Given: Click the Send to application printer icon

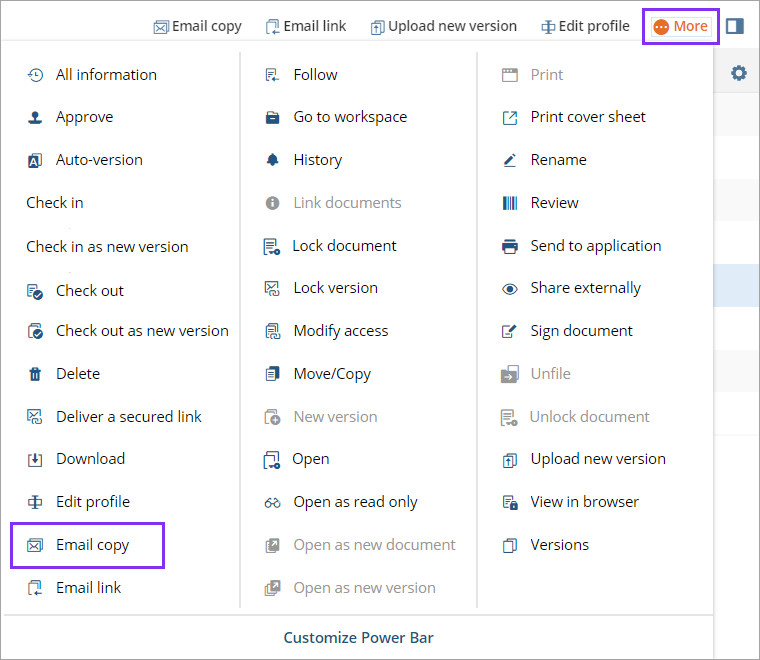Looking at the screenshot, I should click(510, 246).
